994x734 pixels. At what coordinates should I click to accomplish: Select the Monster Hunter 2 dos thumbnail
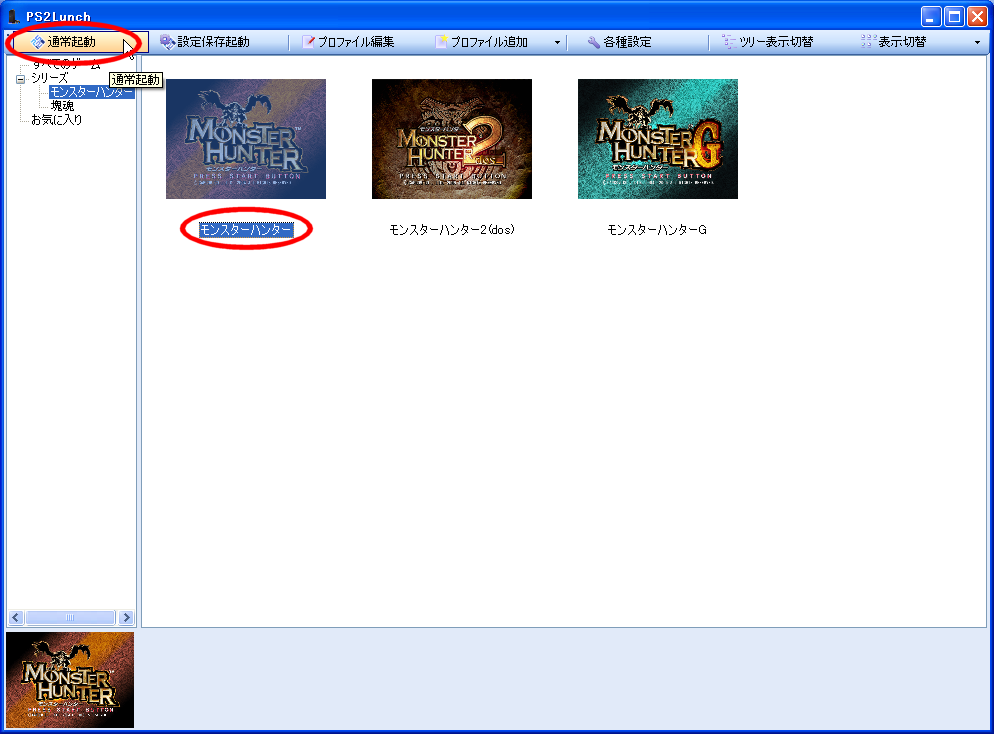pyautogui.click(x=452, y=139)
